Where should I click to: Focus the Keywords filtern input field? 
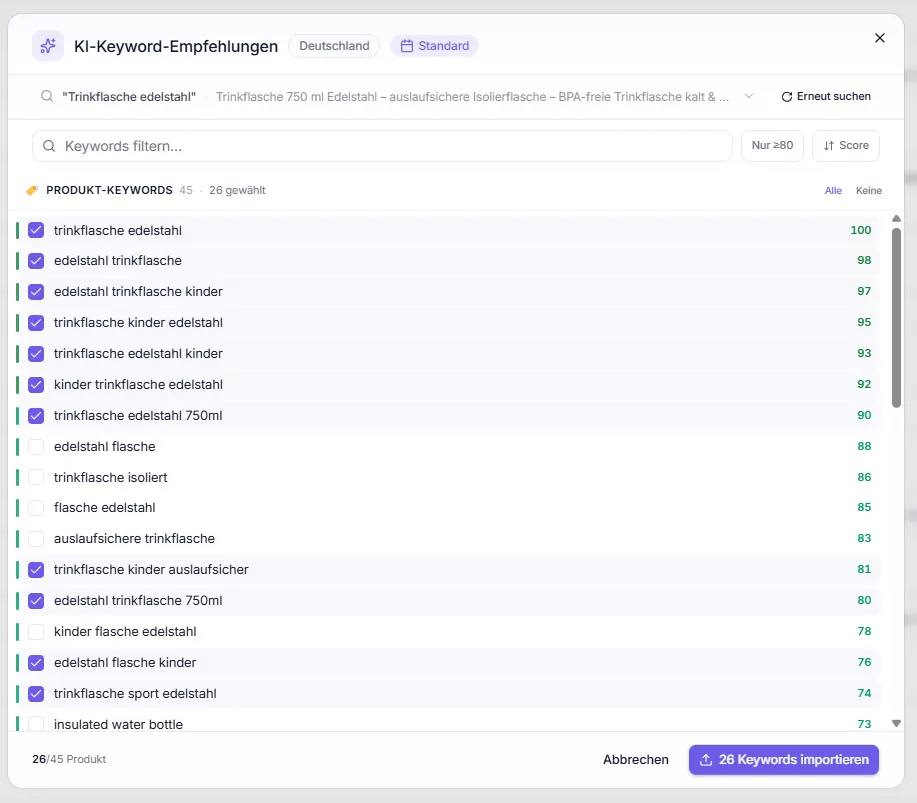click(x=382, y=146)
